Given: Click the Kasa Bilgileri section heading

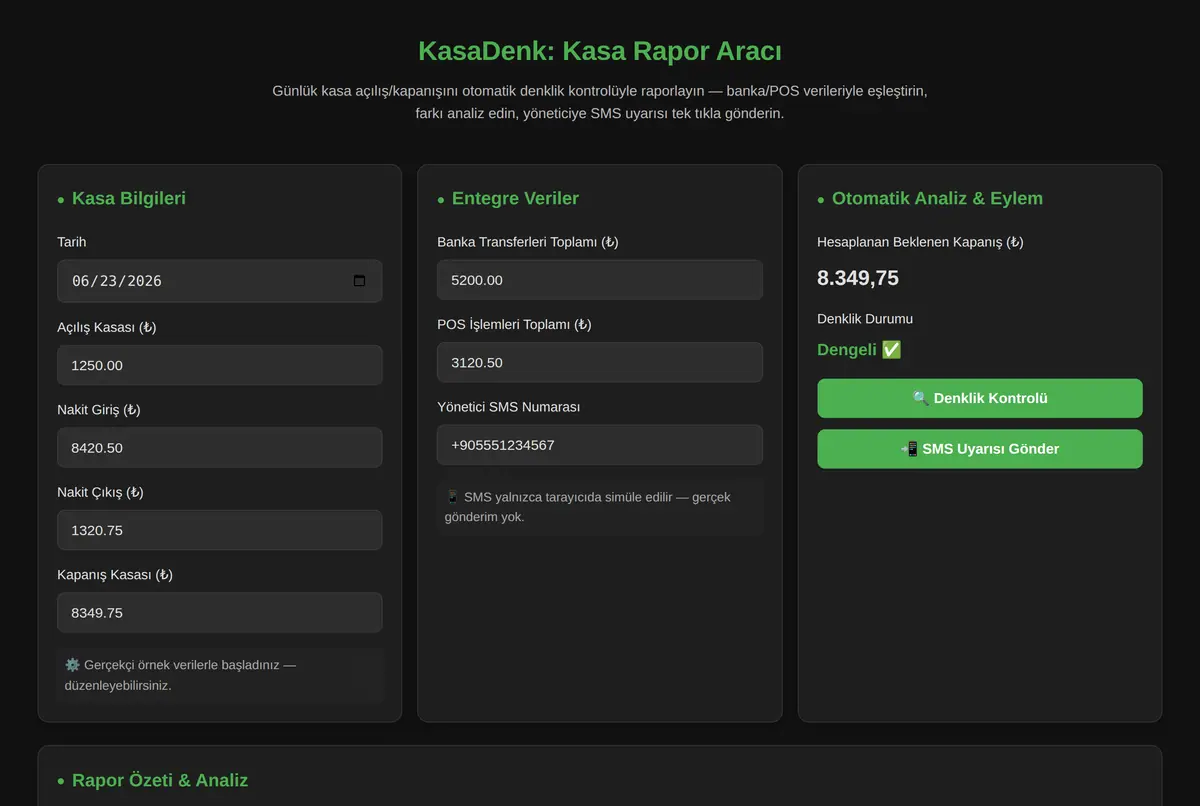Looking at the screenshot, I should click(129, 198).
